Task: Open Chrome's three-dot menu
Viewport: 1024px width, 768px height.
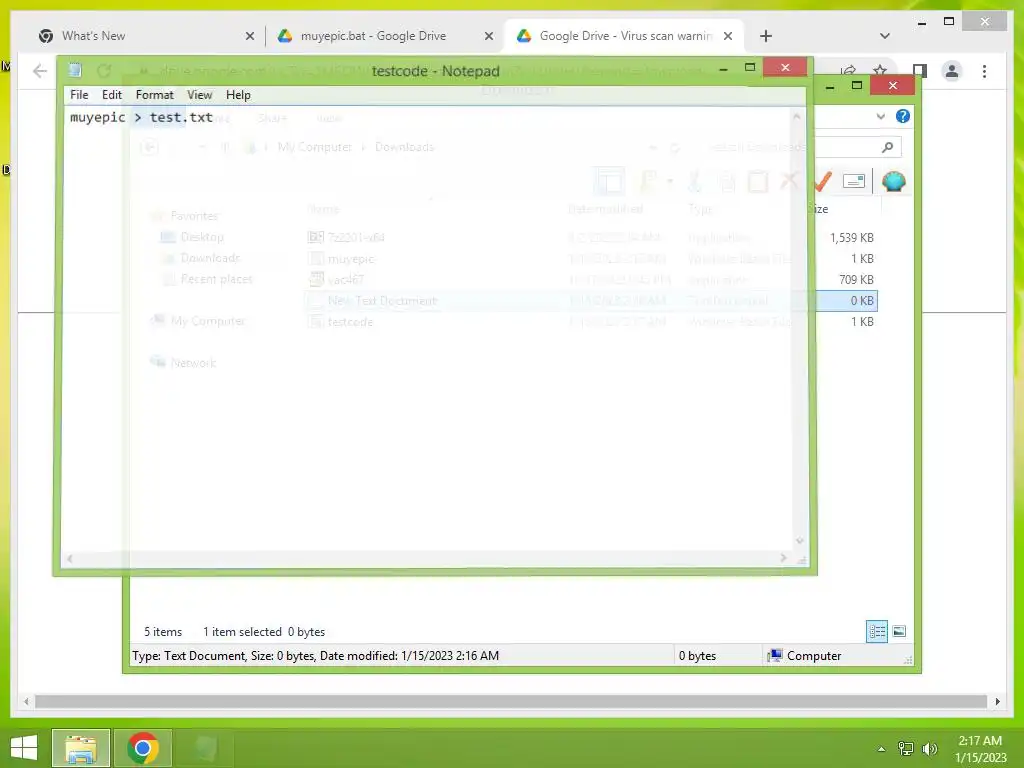Action: tap(984, 71)
